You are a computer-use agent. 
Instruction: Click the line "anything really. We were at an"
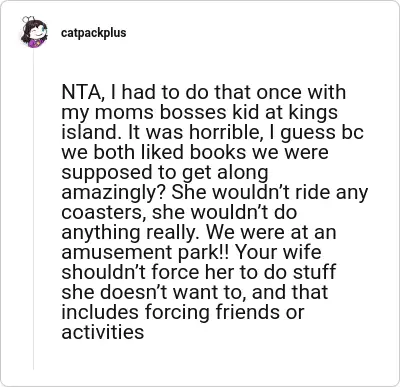tap(199, 232)
